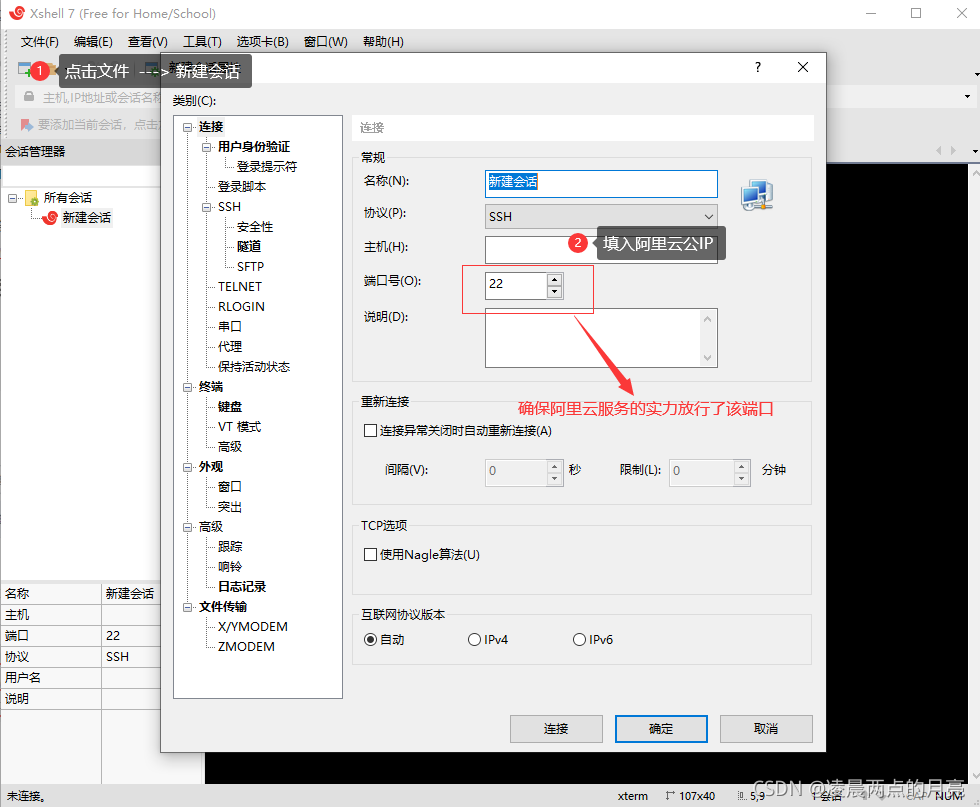
Task: Open the 协议 SSH dropdown
Action: point(601,216)
